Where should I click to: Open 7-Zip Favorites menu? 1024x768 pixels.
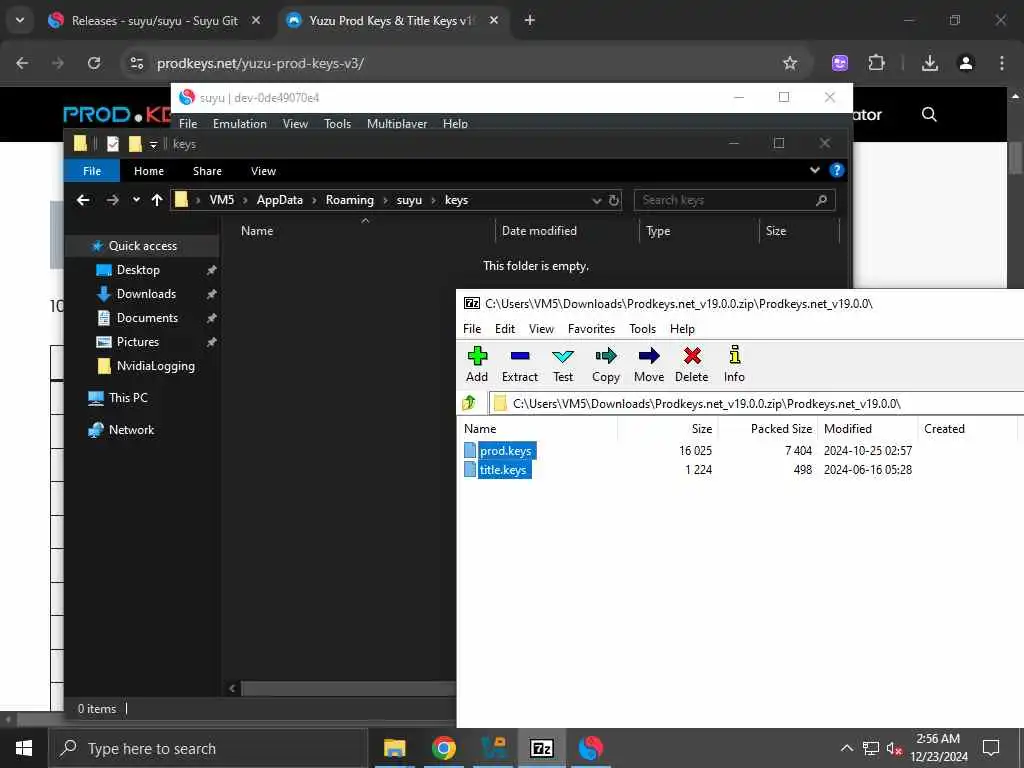point(591,328)
